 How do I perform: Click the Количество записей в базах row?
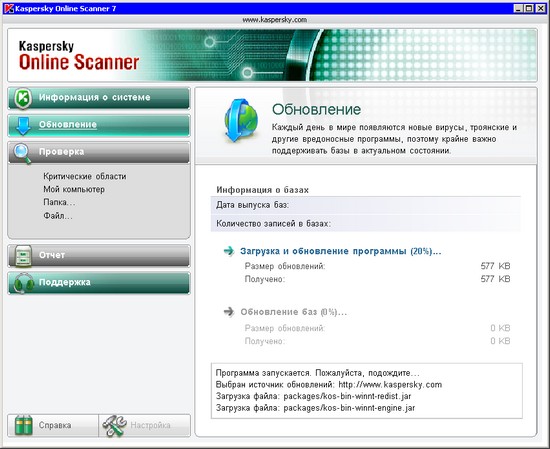(365, 223)
